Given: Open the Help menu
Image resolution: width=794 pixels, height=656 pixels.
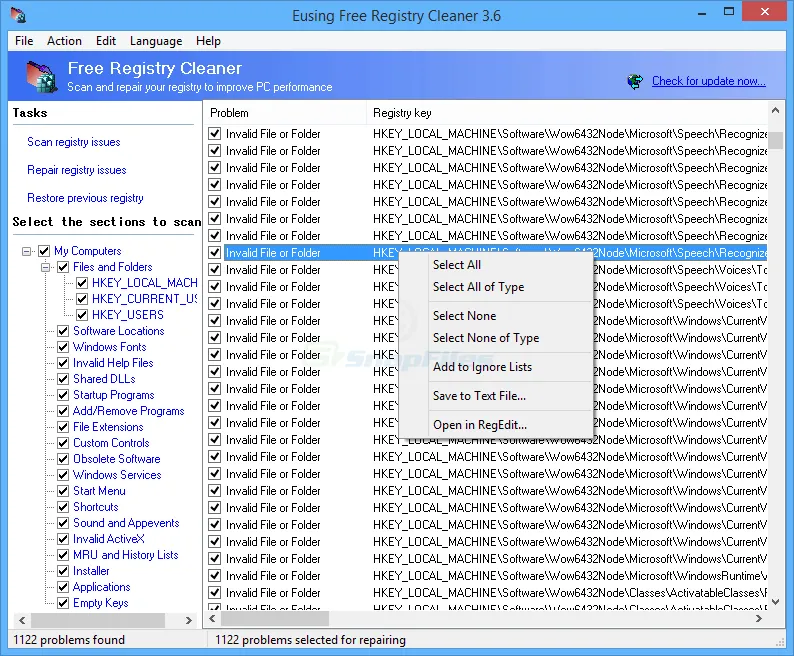Looking at the screenshot, I should 208,41.
